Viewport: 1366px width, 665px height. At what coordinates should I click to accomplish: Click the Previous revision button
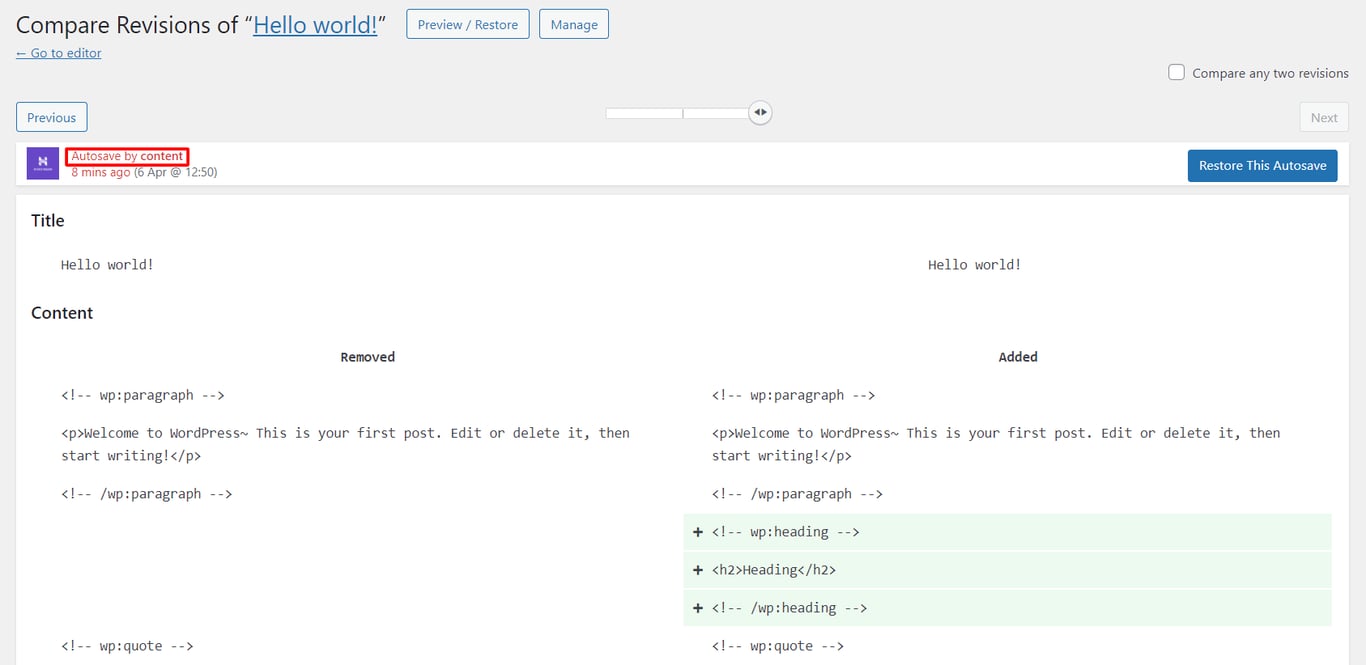pyautogui.click(x=51, y=117)
